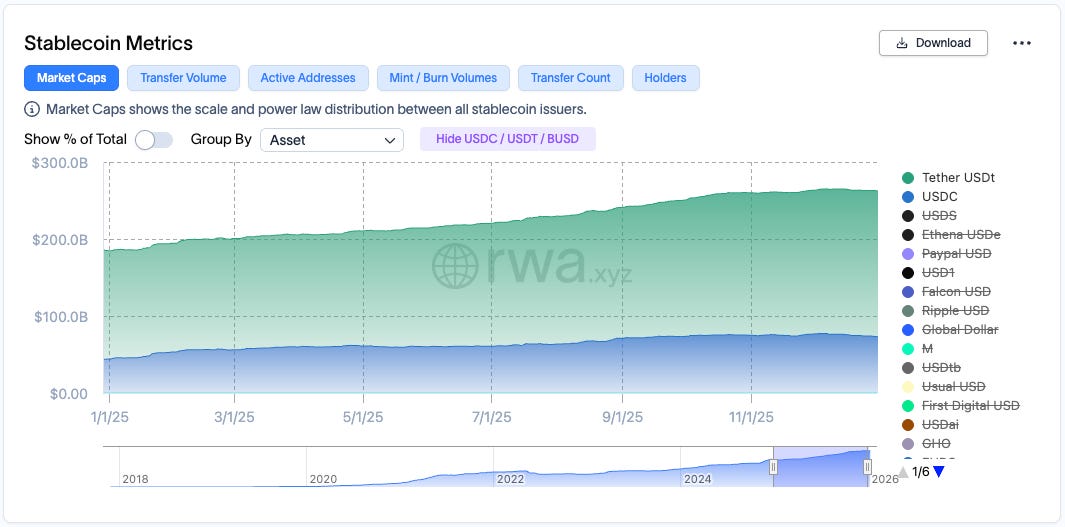Open the Group By Asset dropdown

332,140
